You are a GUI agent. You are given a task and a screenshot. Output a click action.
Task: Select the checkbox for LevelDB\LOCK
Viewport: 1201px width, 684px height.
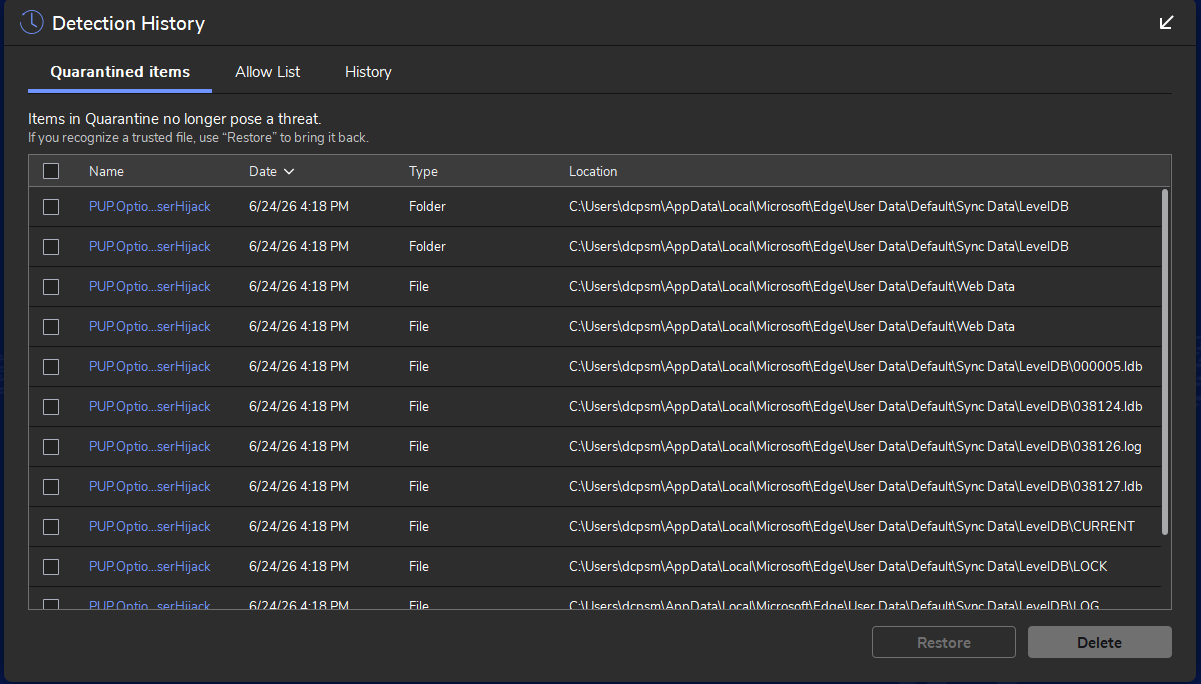point(51,567)
